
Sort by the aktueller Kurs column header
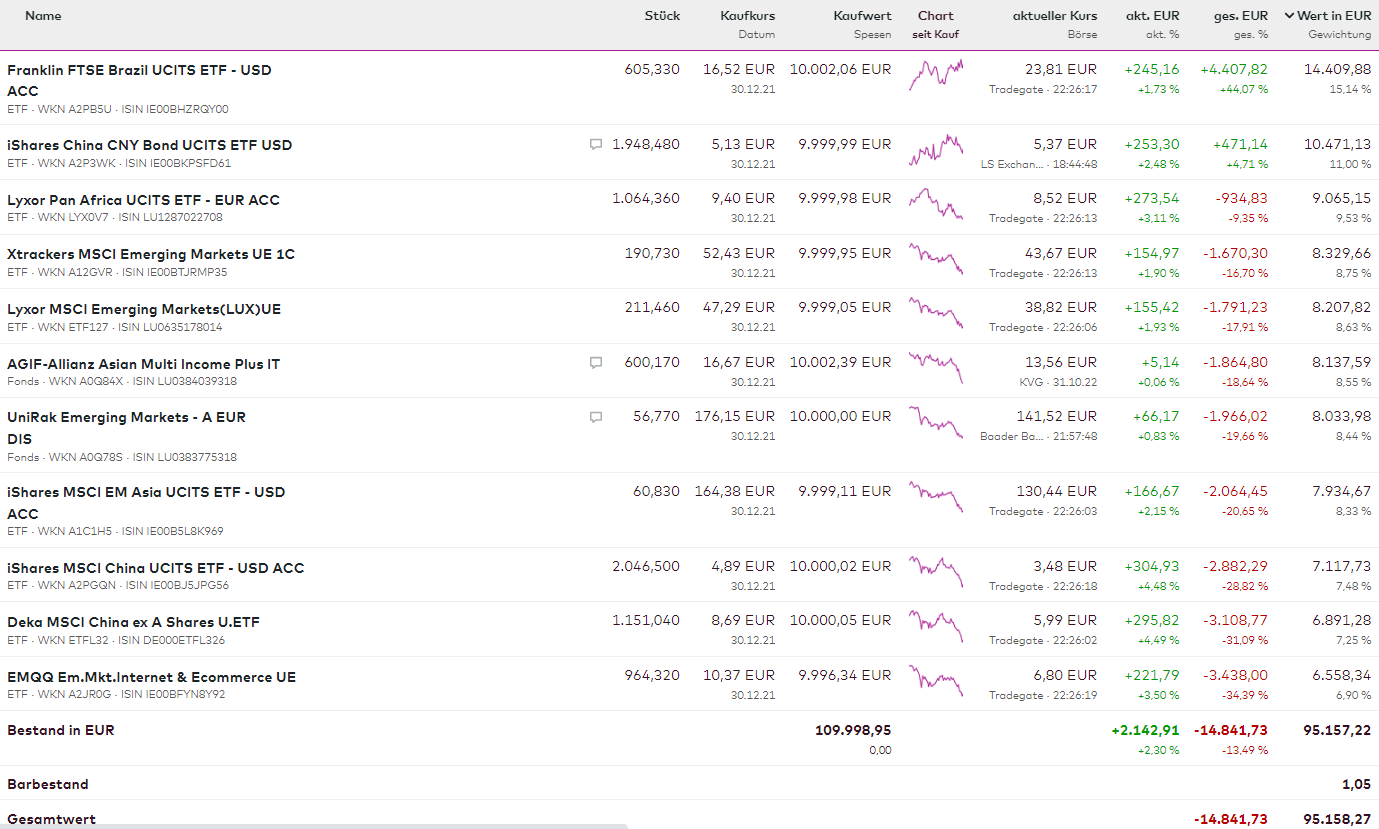pos(1054,16)
